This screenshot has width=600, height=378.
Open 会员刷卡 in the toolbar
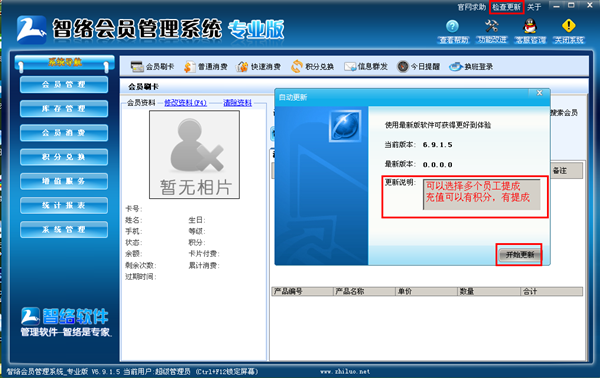(x=152, y=67)
